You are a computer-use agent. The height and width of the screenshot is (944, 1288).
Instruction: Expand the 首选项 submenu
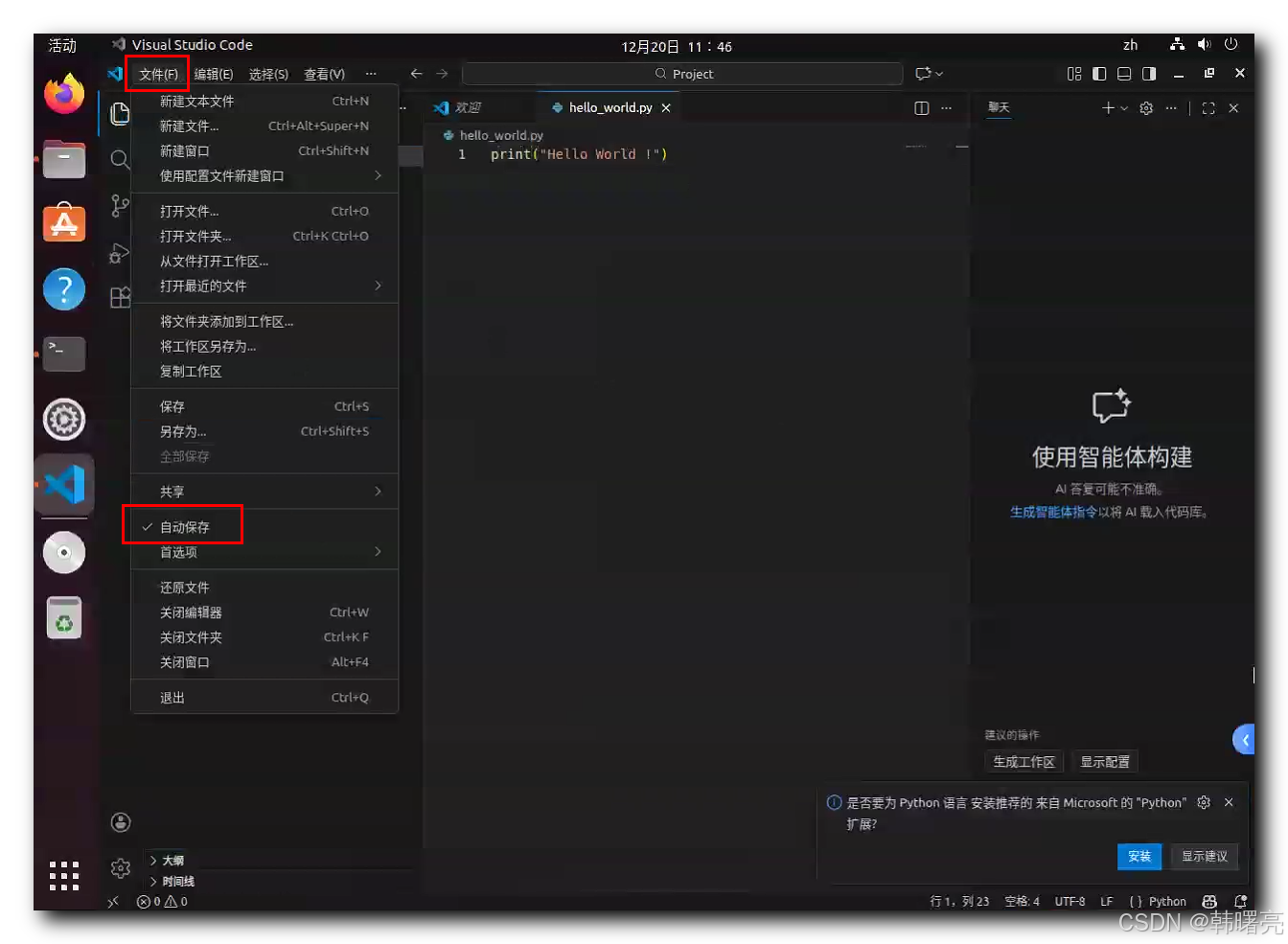pos(178,552)
